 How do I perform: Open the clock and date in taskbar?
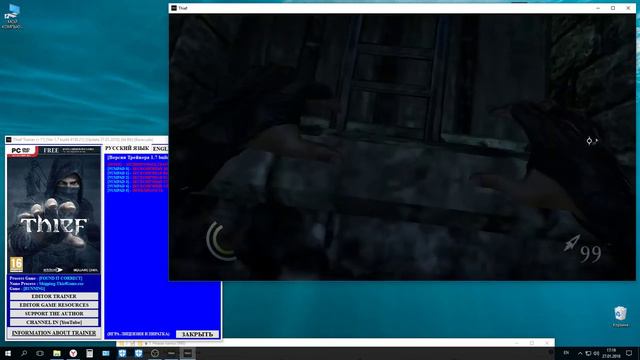point(611,353)
